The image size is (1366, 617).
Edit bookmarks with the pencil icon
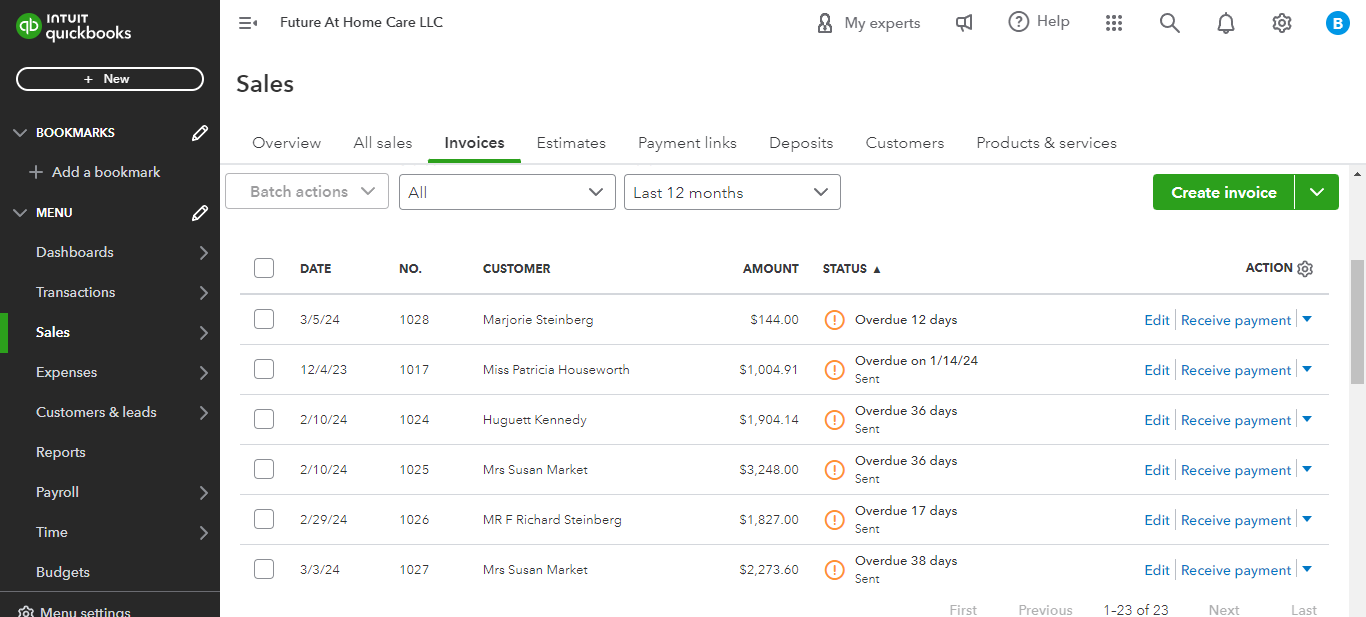(x=200, y=133)
